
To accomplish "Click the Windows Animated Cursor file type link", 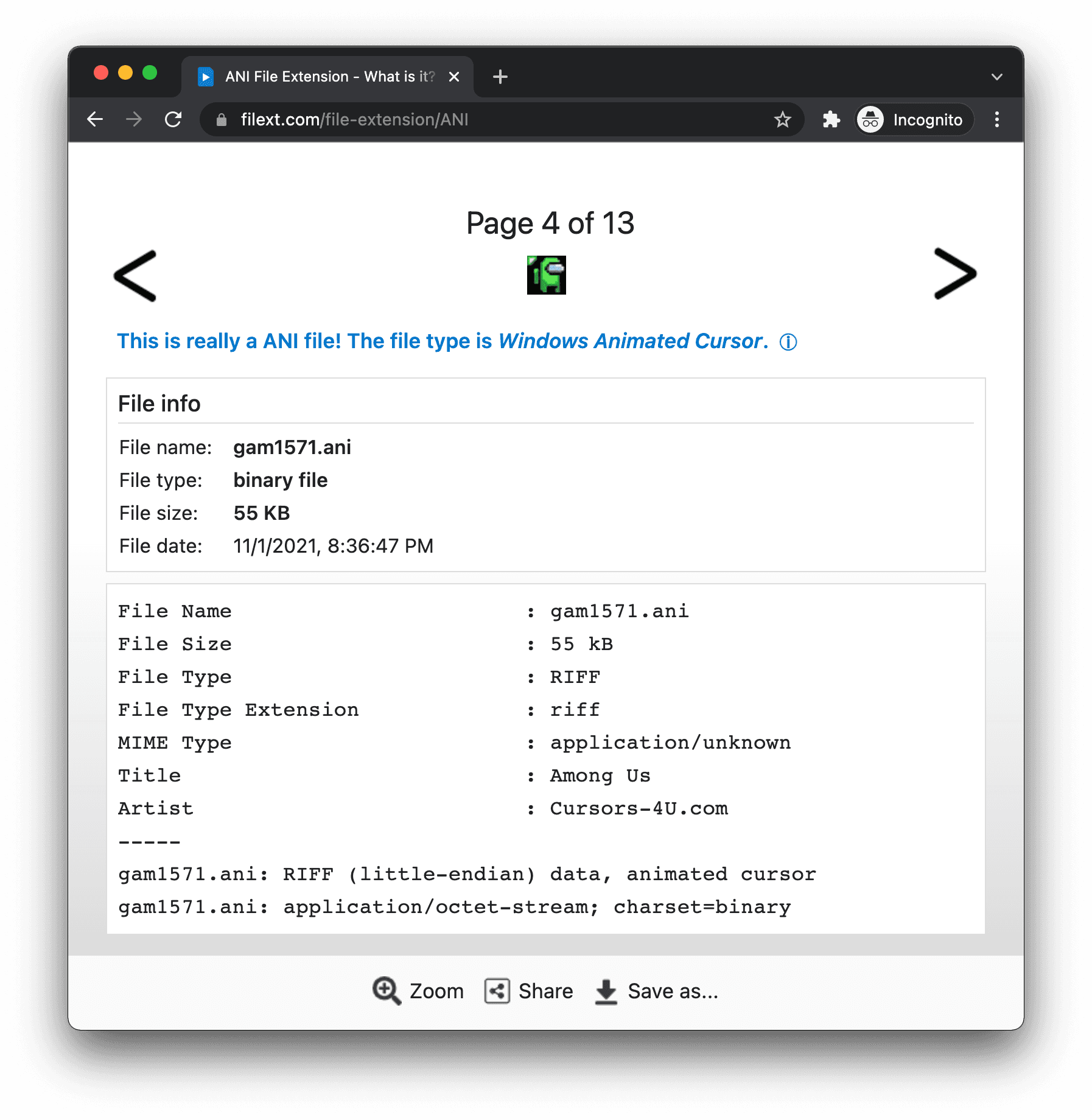I will click(x=629, y=341).
